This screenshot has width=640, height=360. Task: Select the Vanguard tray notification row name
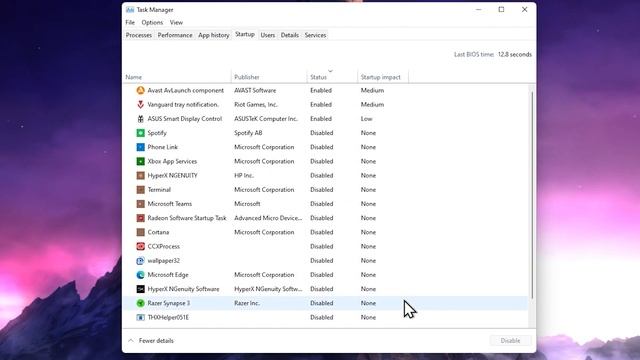point(183,104)
